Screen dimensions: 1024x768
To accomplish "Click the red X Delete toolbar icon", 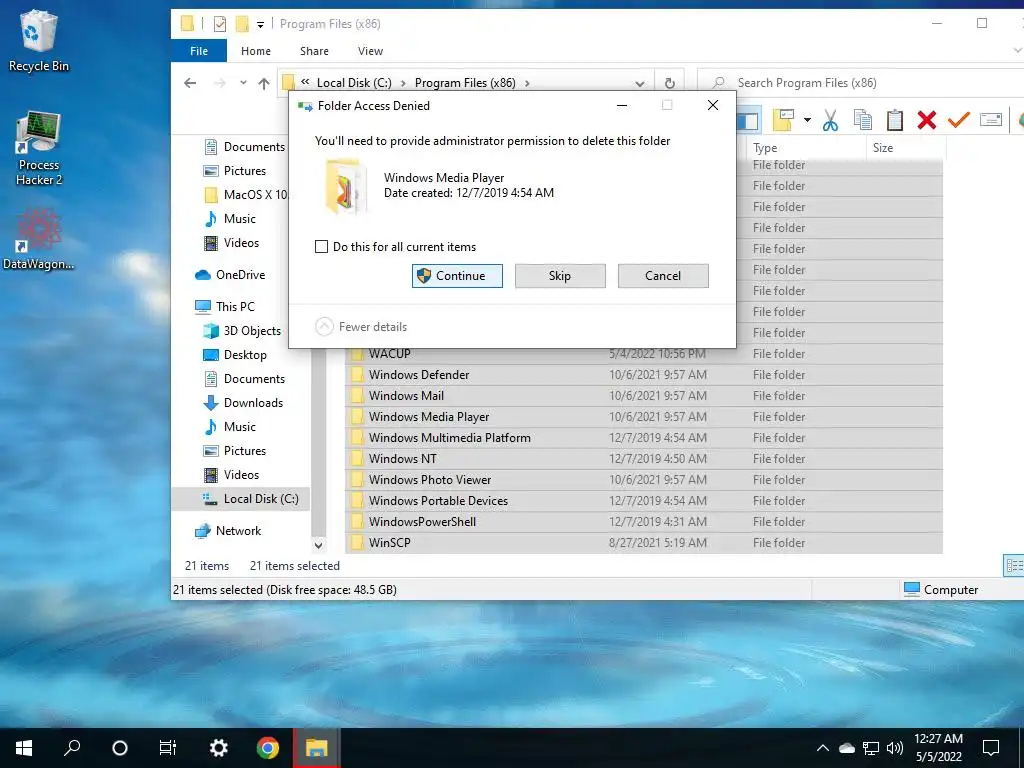I will 926,120.
